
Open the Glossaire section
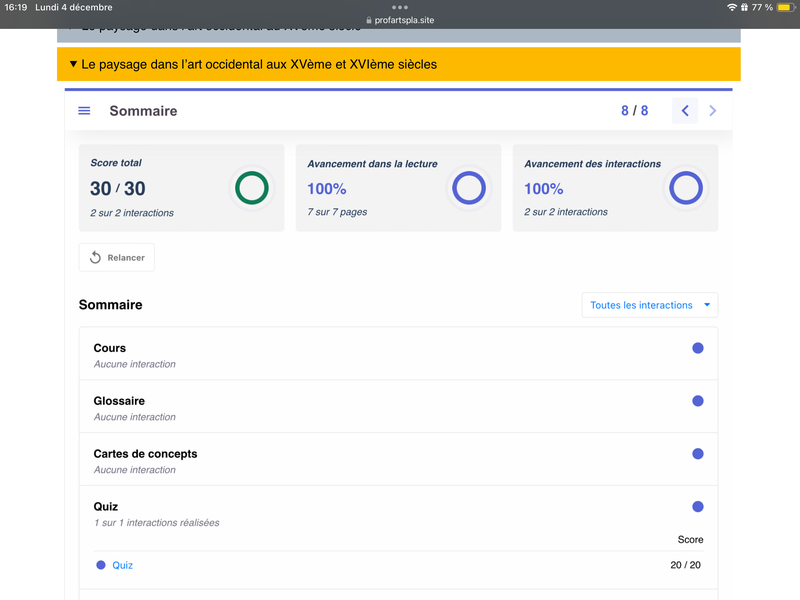119,401
